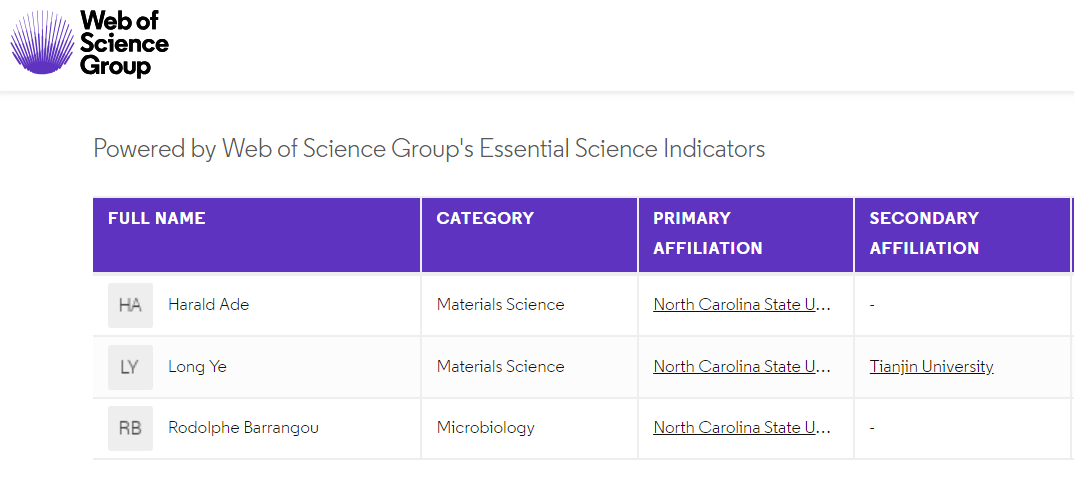Screen dimensions: 1074x480
Task: Click the Web of Science Group wordmark text
Action: click(124, 43)
